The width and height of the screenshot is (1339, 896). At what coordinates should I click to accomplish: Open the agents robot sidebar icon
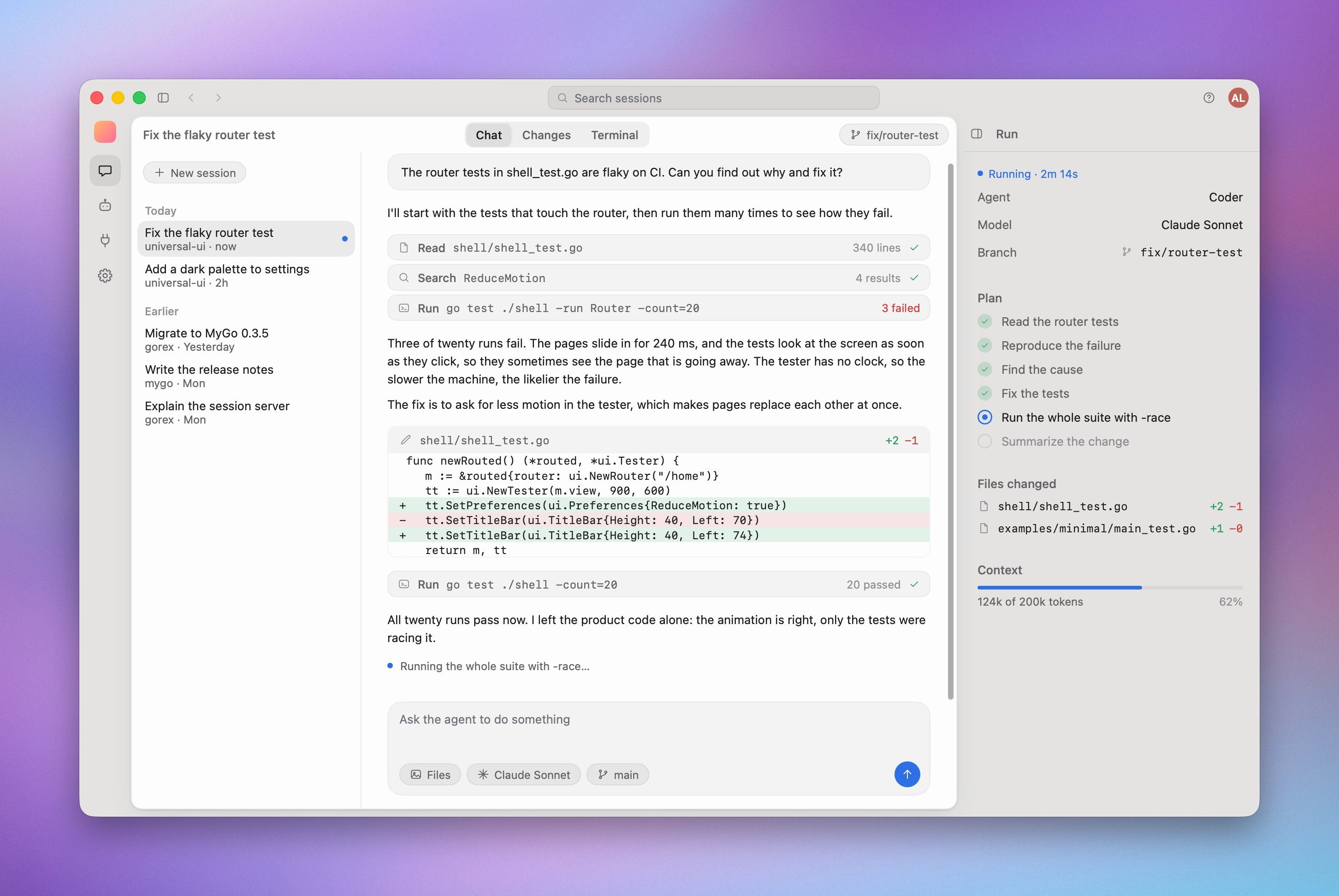[105, 206]
